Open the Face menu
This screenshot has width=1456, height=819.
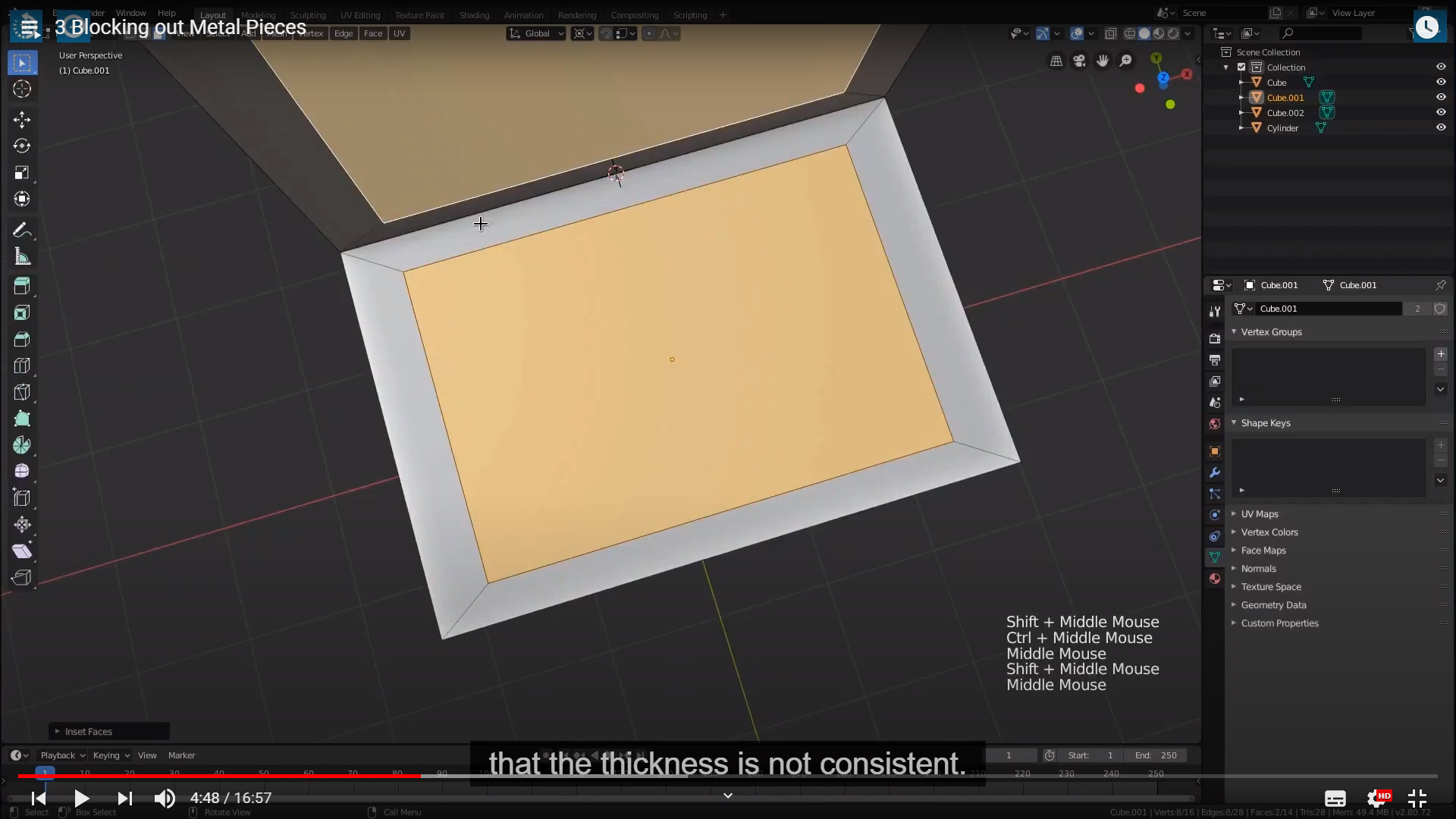372,33
